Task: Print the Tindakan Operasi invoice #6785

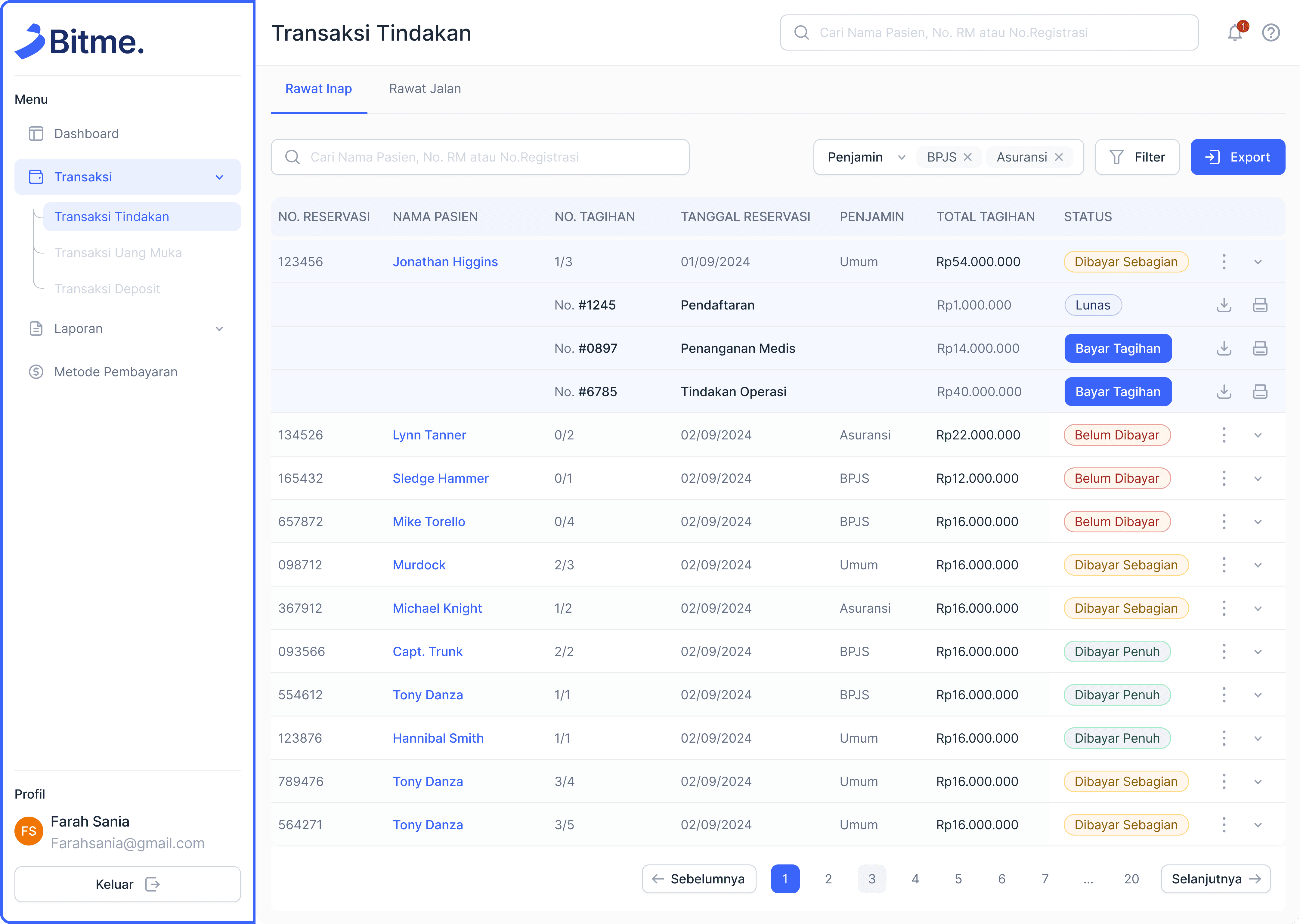Action: coord(1260,391)
